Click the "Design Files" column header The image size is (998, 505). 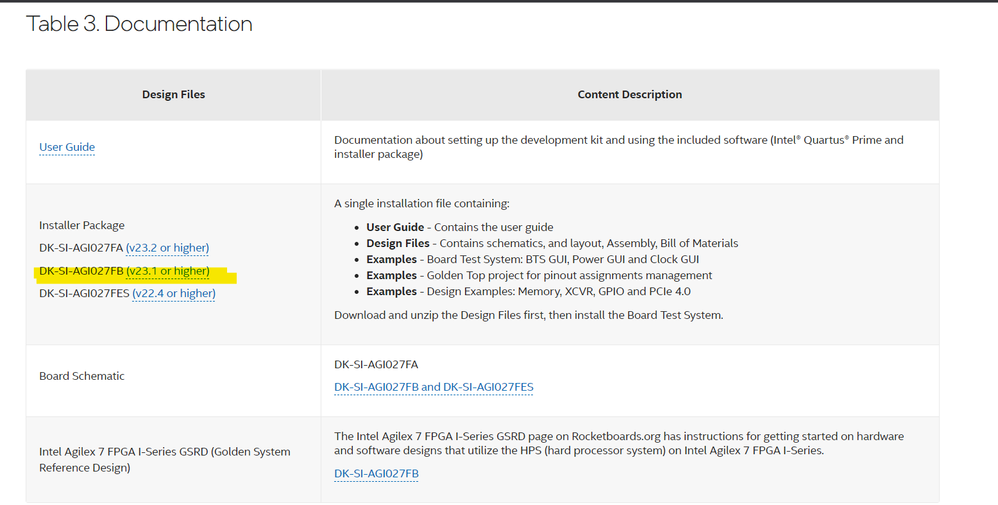point(173,95)
